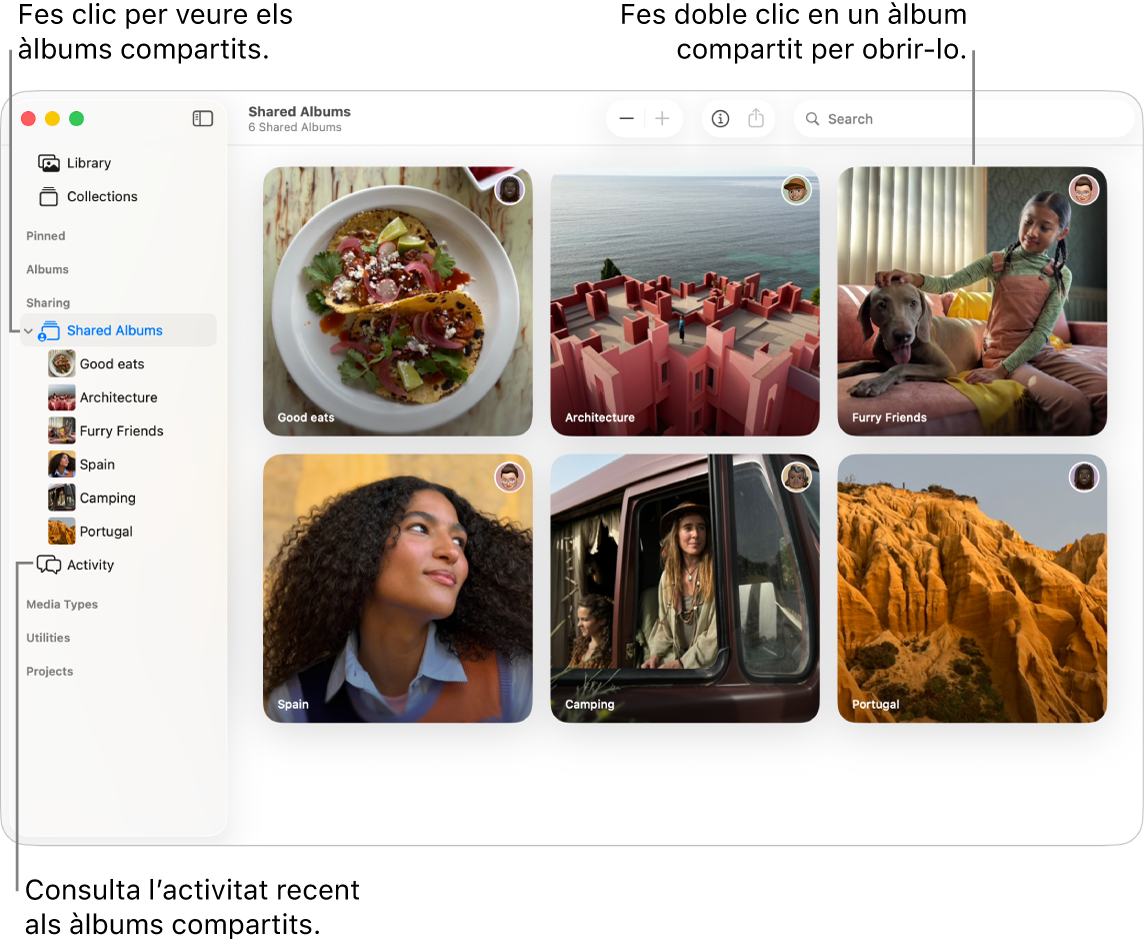Click the contributor avatar on the Camping album
Image resolution: width=1146 pixels, height=947 pixels.
pos(796,477)
